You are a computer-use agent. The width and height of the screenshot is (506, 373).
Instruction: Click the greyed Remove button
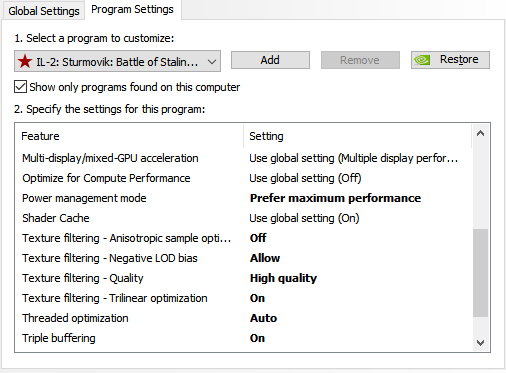360,60
